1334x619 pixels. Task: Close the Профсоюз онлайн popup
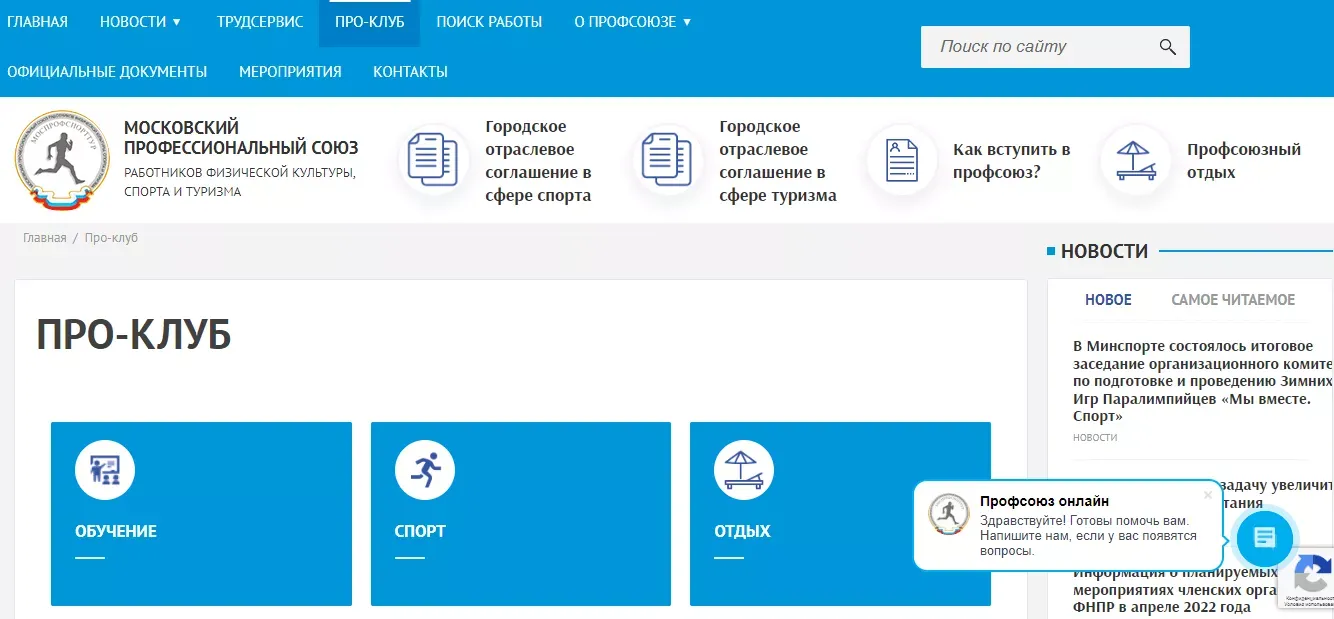[x=1207, y=494]
